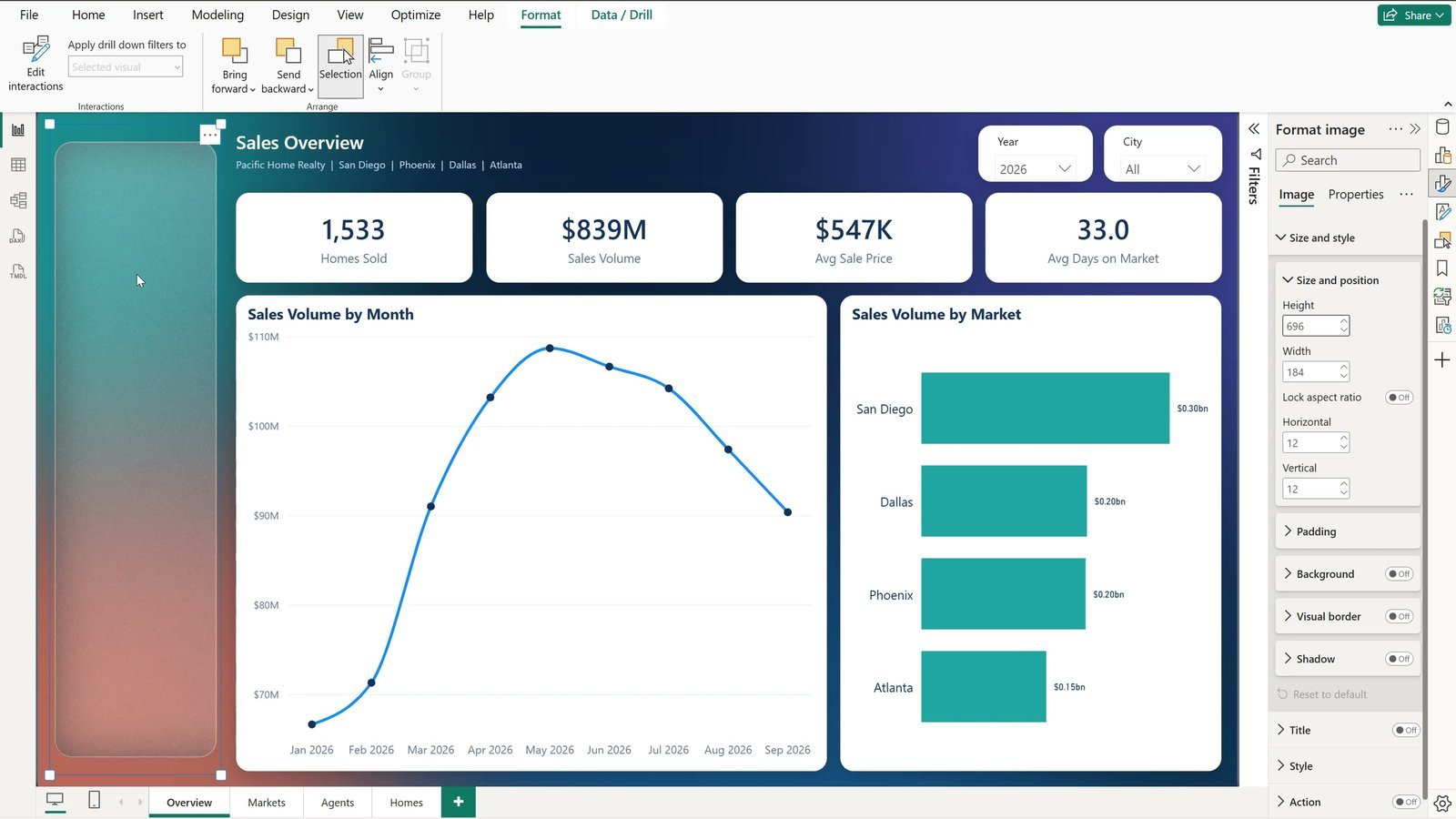Image resolution: width=1456 pixels, height=819 pixels.
Task: Toggle the Selection pane button
Action: tap(340, 66)
